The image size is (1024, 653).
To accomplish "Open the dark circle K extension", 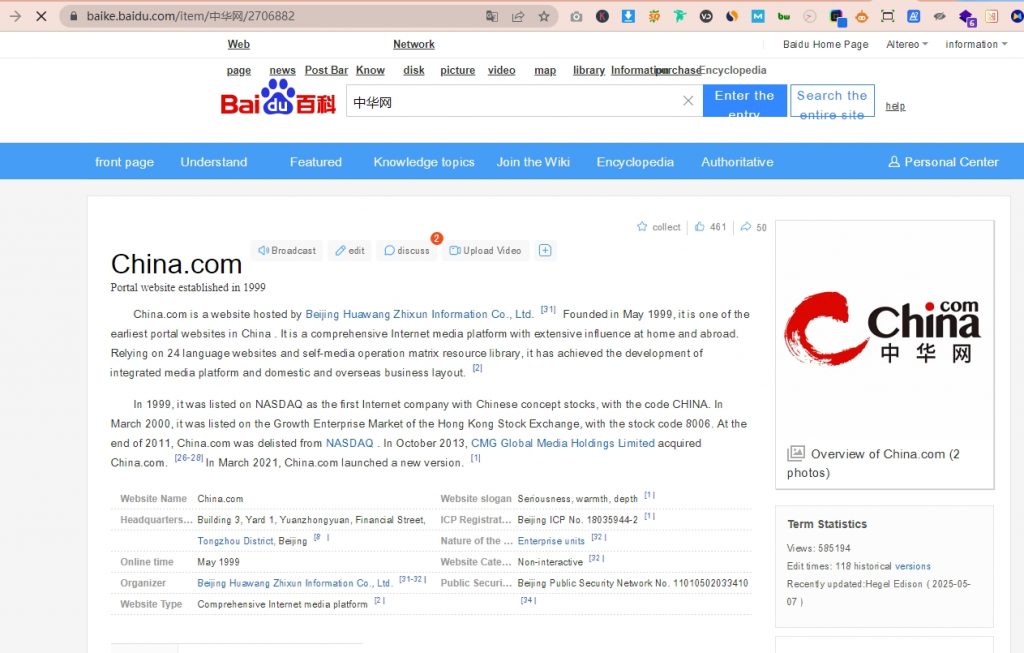I will tap(602, 16).
